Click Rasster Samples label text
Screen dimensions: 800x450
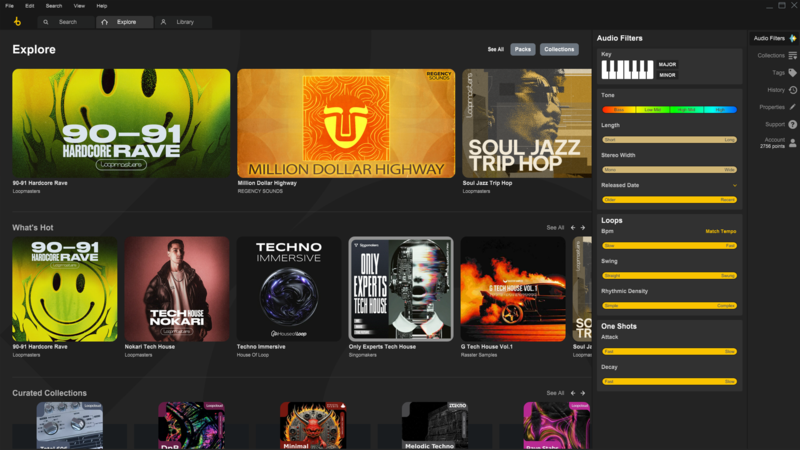click(x=479, y=355)
